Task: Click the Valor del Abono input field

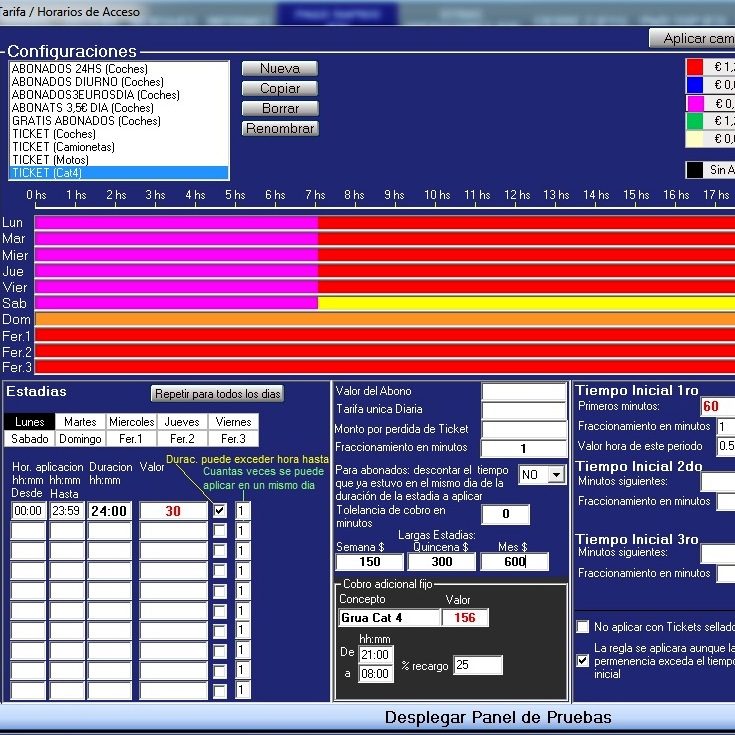Action: 523,391
